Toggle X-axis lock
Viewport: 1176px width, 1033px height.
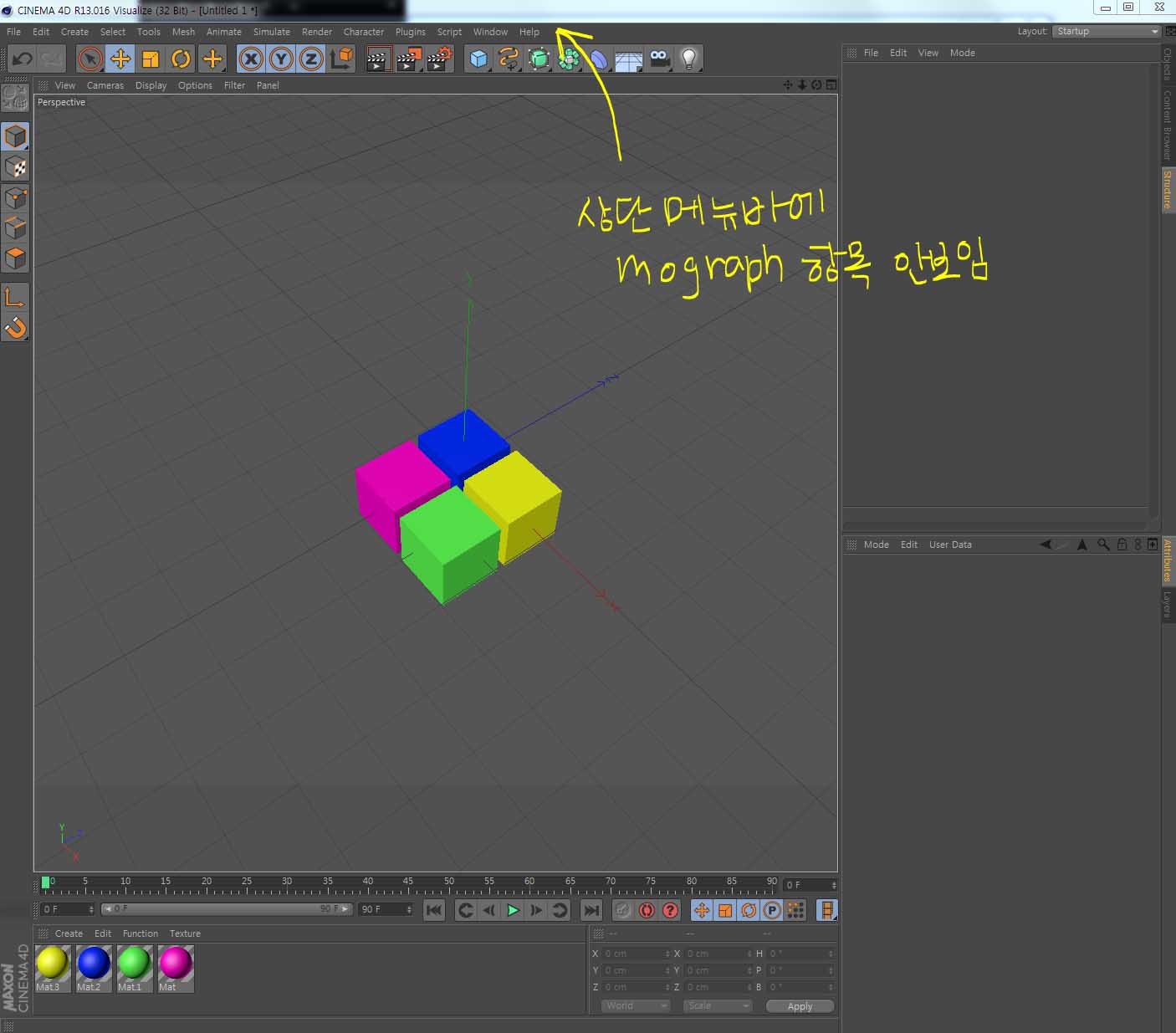[251, 59]
